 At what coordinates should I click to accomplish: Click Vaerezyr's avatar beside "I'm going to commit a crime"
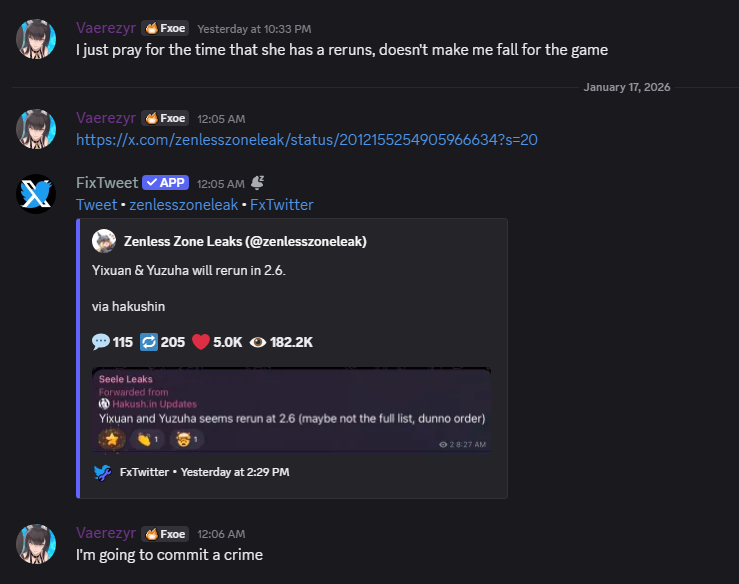(x=36, y=543)
